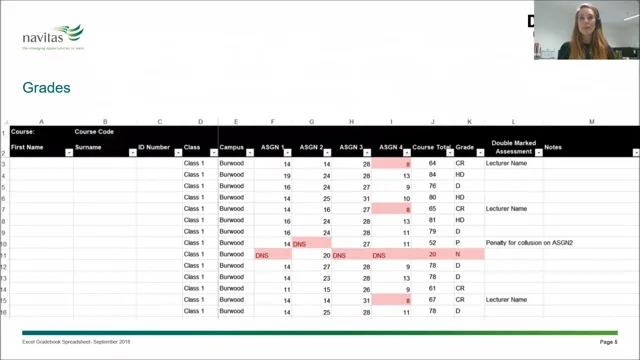Open the Campus filter dropdown

(x=250, y=153)
